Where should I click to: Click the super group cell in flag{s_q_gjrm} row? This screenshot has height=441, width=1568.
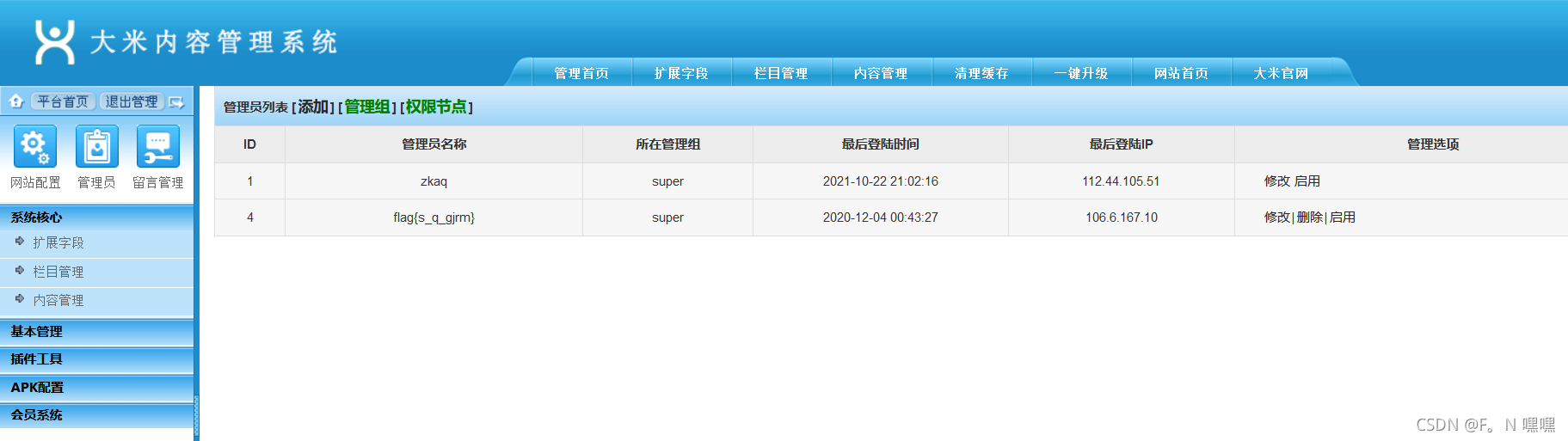pyautogui.click(x=668, y=217)
